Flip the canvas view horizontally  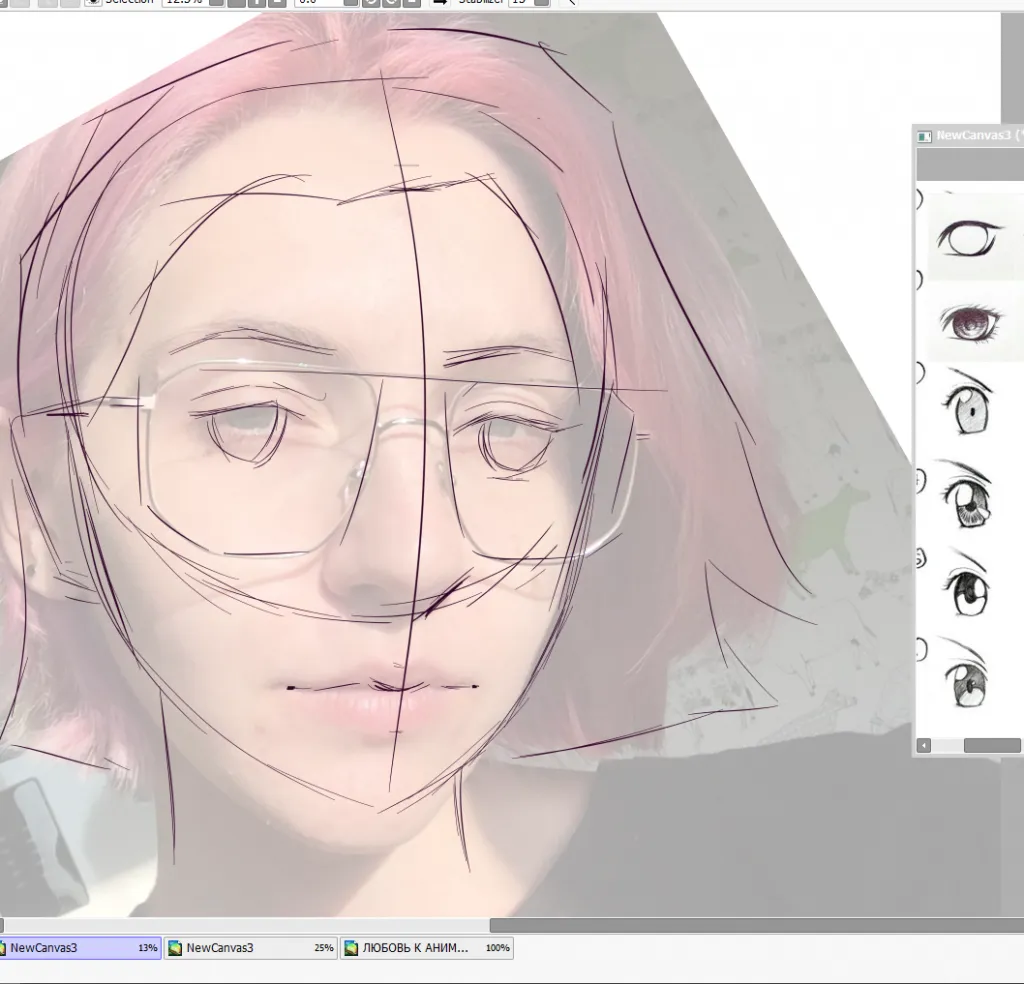point(441,2)
